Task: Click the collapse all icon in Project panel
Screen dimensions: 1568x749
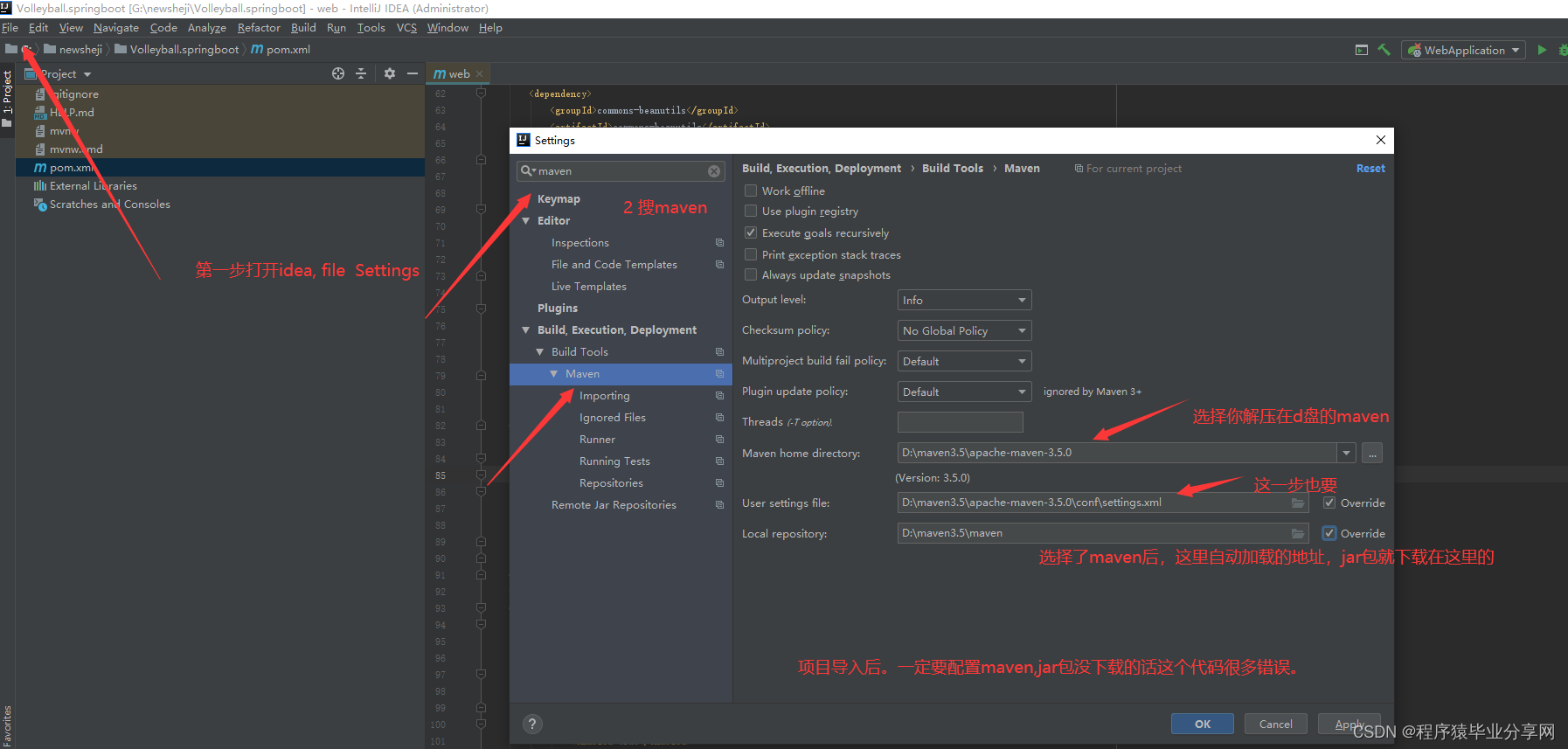Action: tap(361, 73)
